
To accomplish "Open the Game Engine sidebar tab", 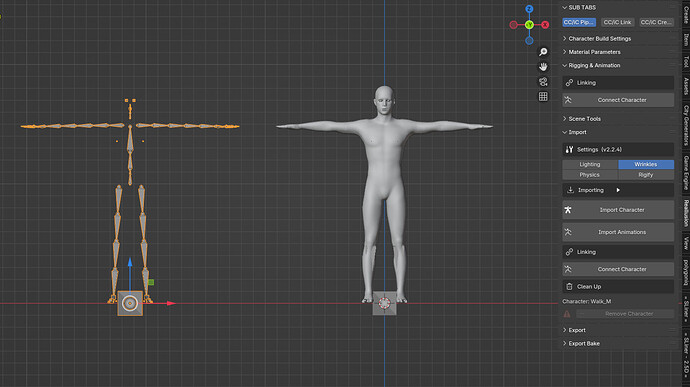I will [x=686, y=173].
